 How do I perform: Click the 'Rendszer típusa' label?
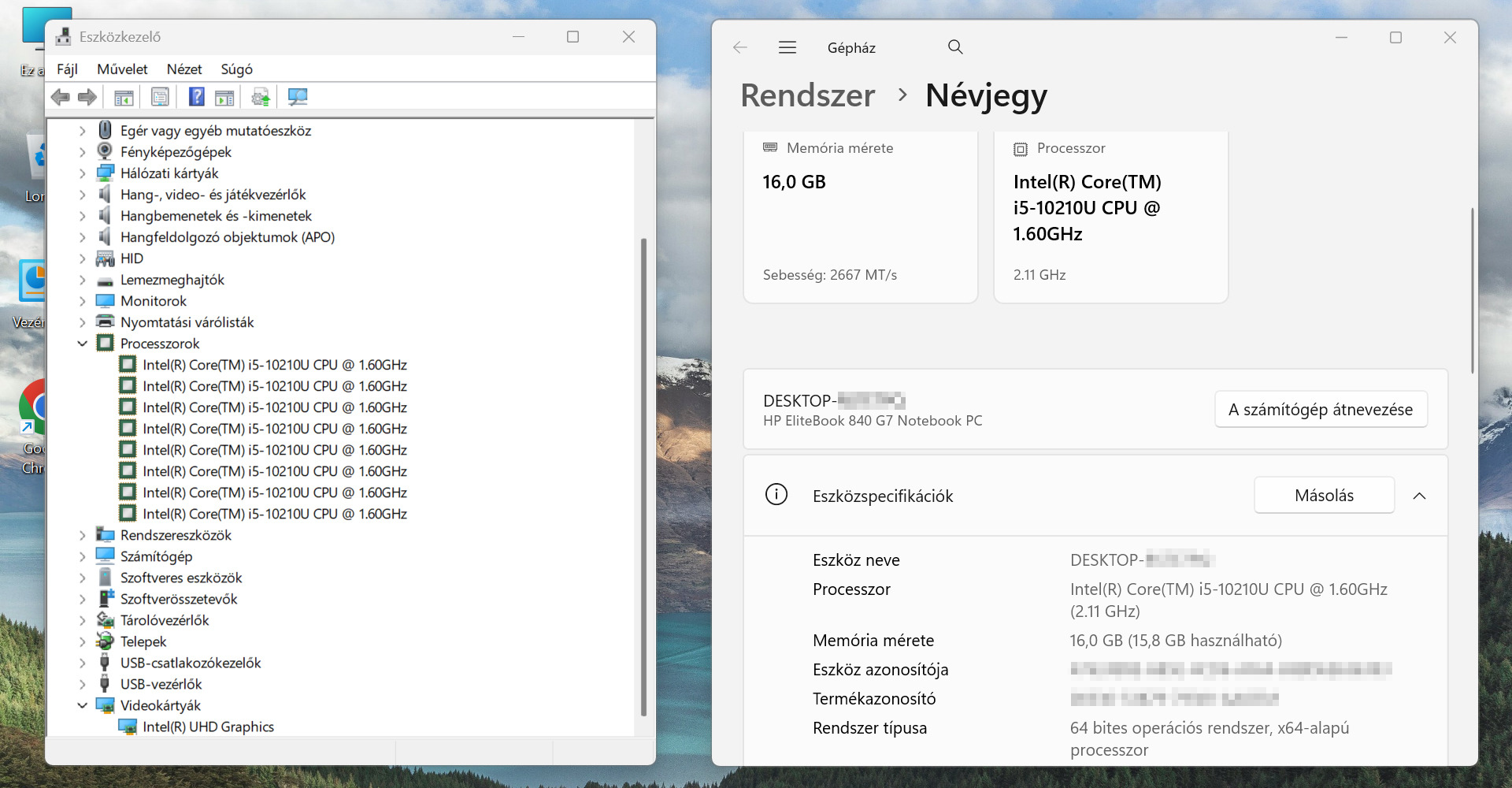click(869, 728)
